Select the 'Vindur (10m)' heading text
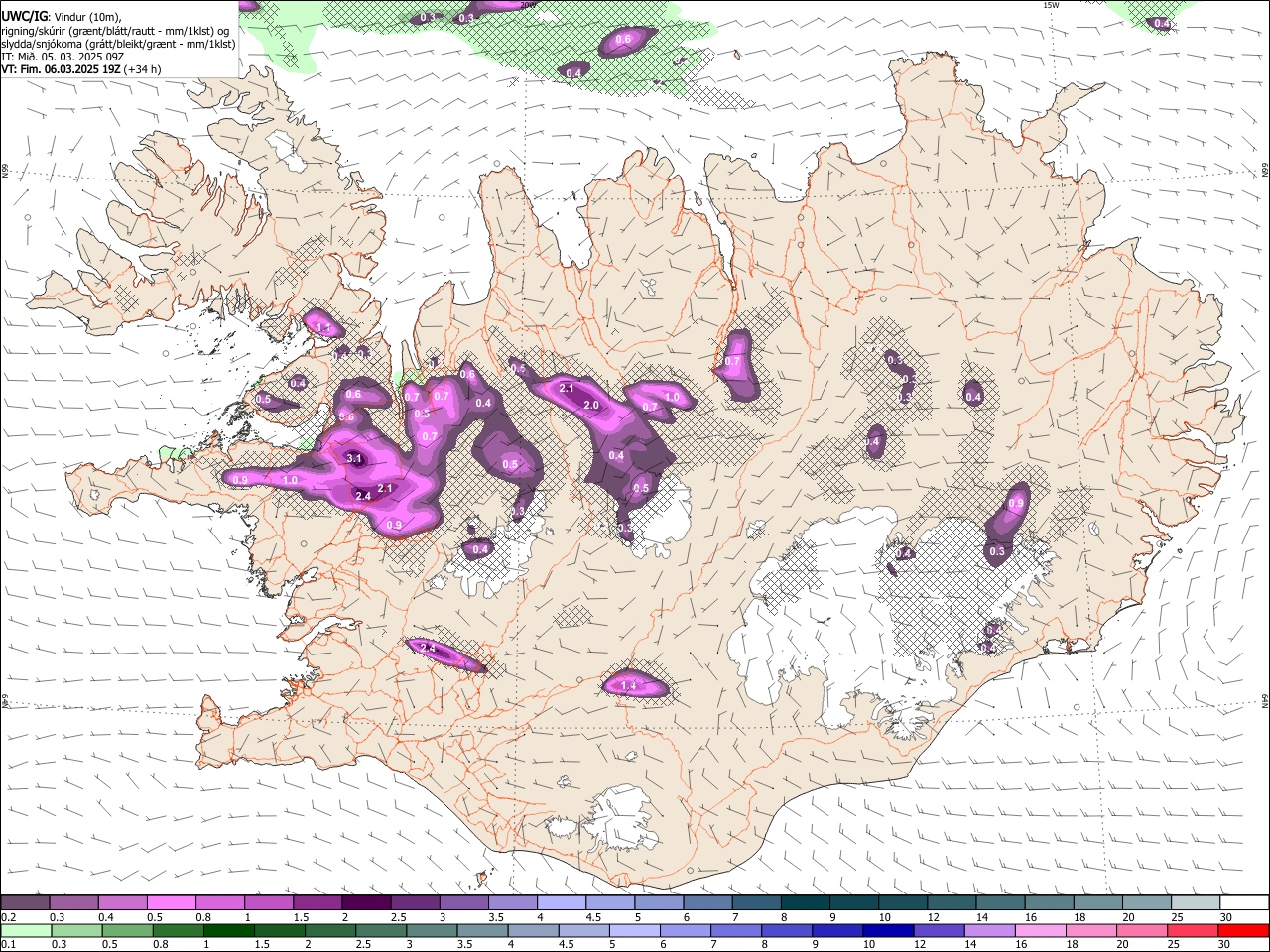This screenshot has height=952, width=1270. coord(87,17)
